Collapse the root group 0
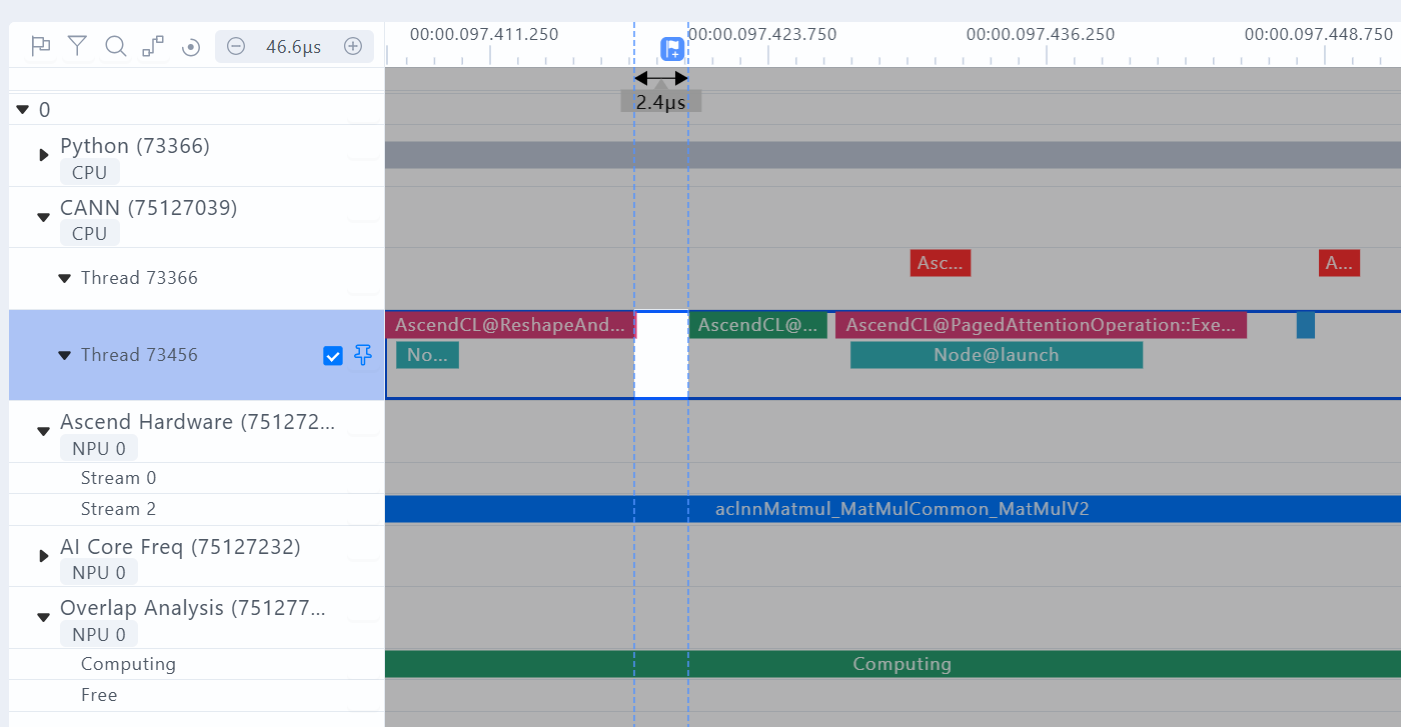The width and height of the screenshot is (1401, 727). coord(23,109)
